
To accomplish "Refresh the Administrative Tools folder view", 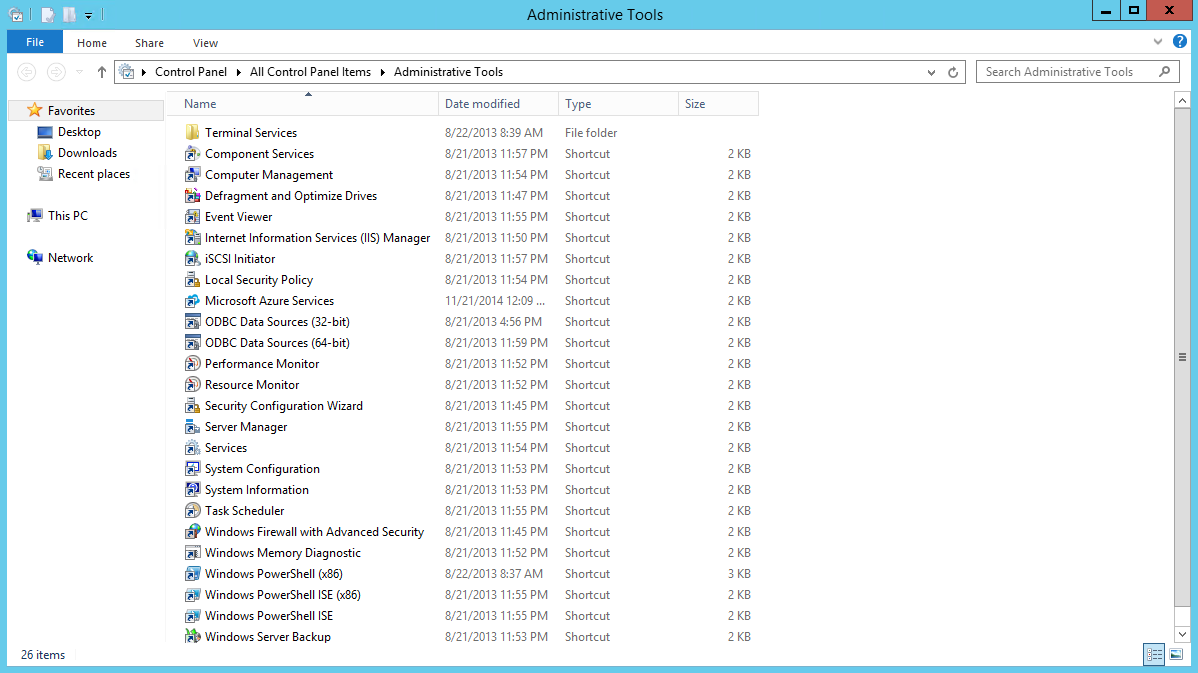I will coord(953,73).
